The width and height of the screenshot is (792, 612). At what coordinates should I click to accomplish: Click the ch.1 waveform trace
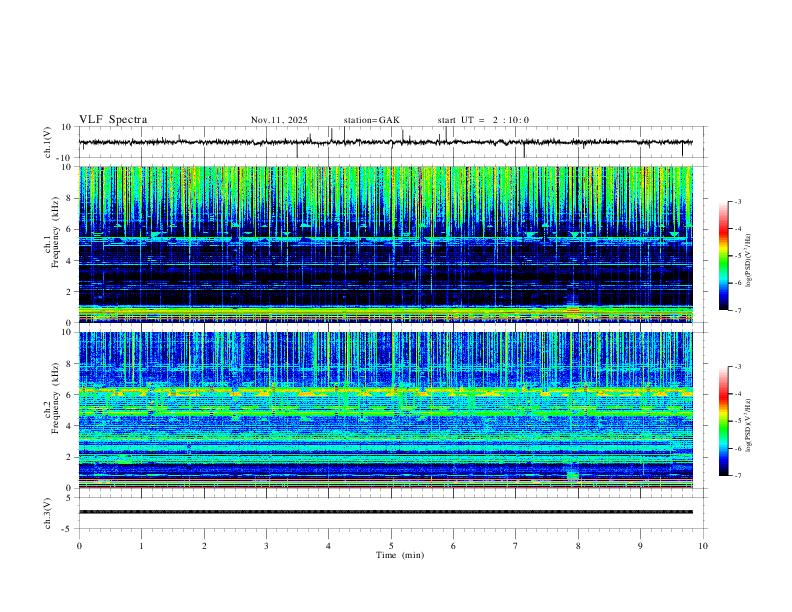click(x=386, y=142)
